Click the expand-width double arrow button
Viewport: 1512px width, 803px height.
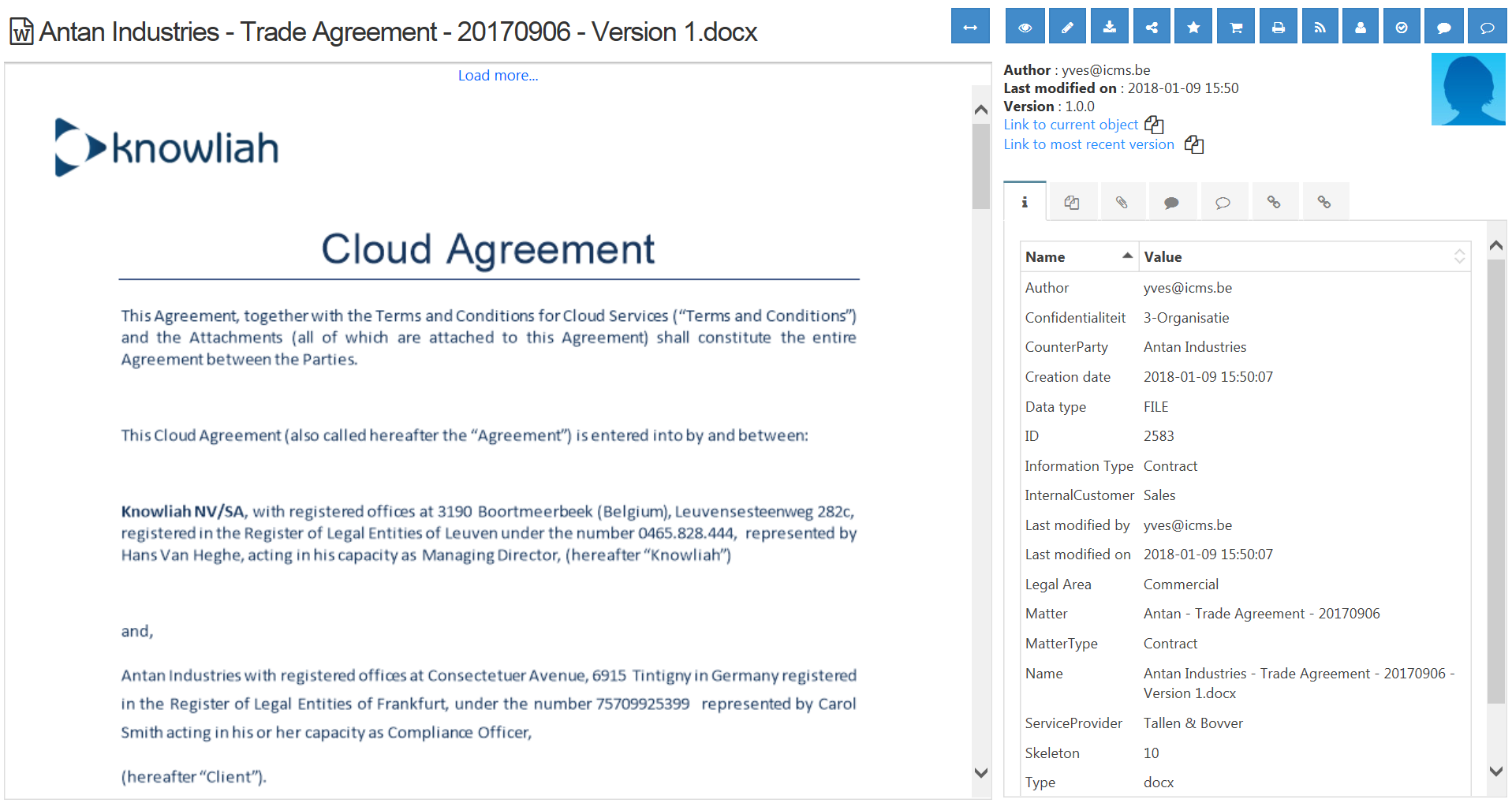click(970, 27)
